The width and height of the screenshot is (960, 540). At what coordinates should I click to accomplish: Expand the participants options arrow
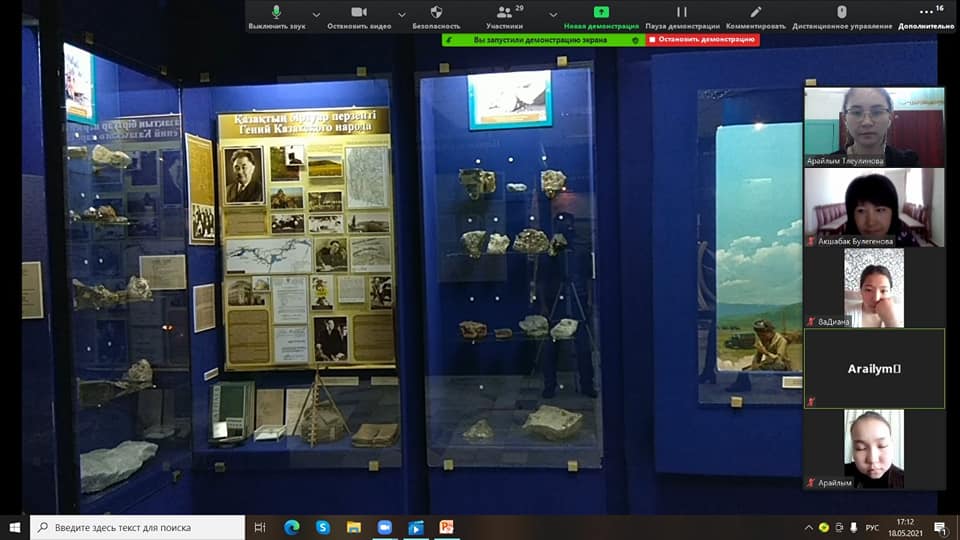[x=553, y=15]
